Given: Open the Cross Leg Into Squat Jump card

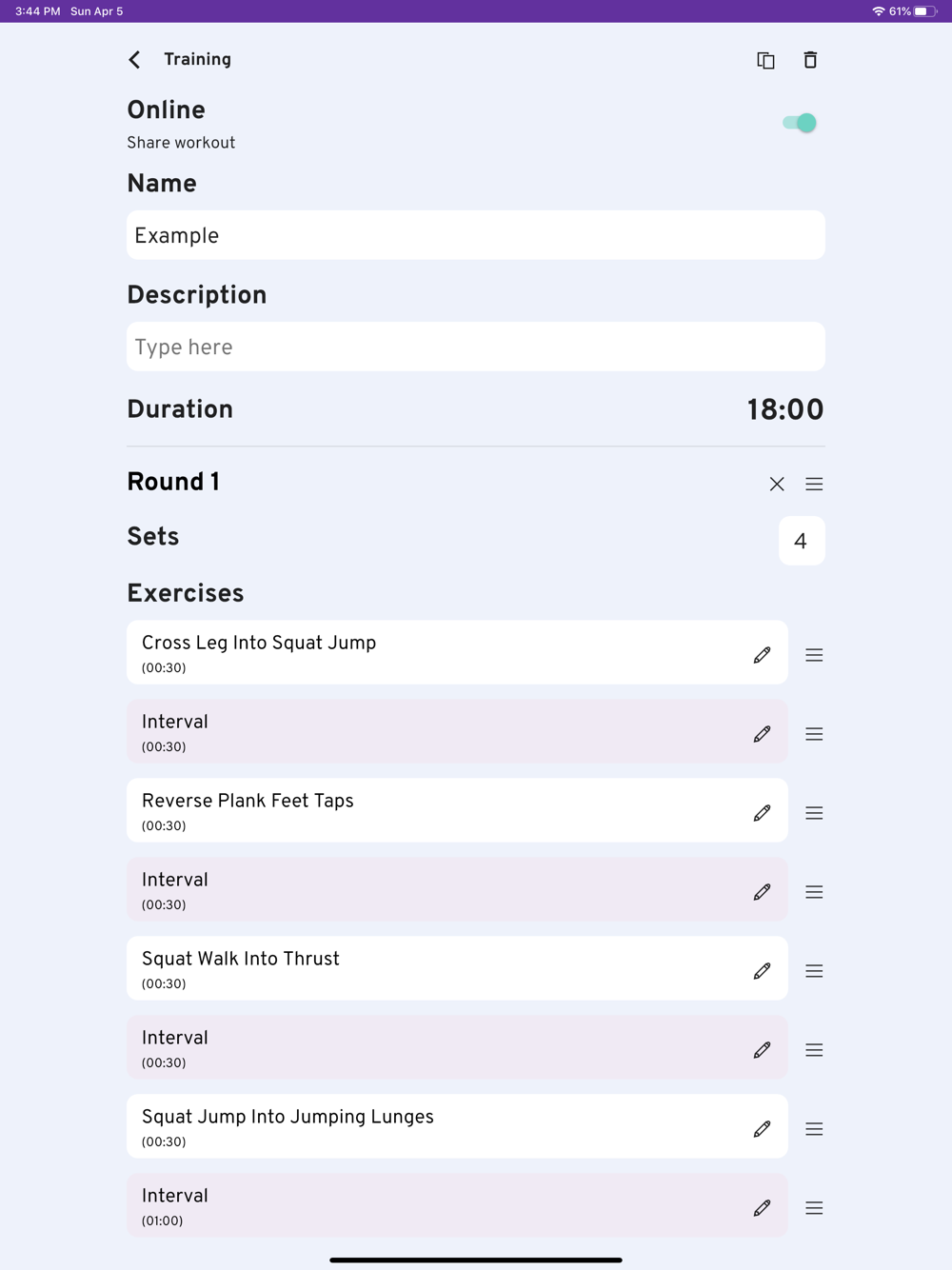Looking at the screenshot, I should [x=457, y=653].
